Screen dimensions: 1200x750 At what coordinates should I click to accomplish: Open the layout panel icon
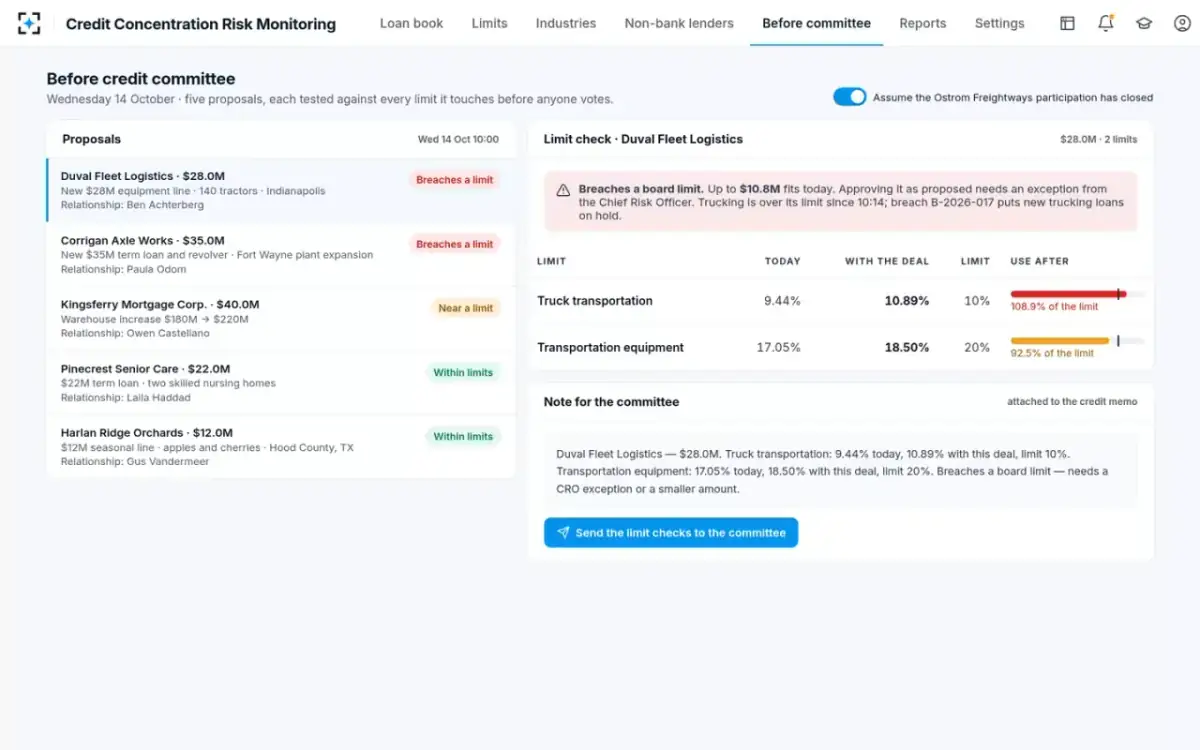click(1067, 23)
